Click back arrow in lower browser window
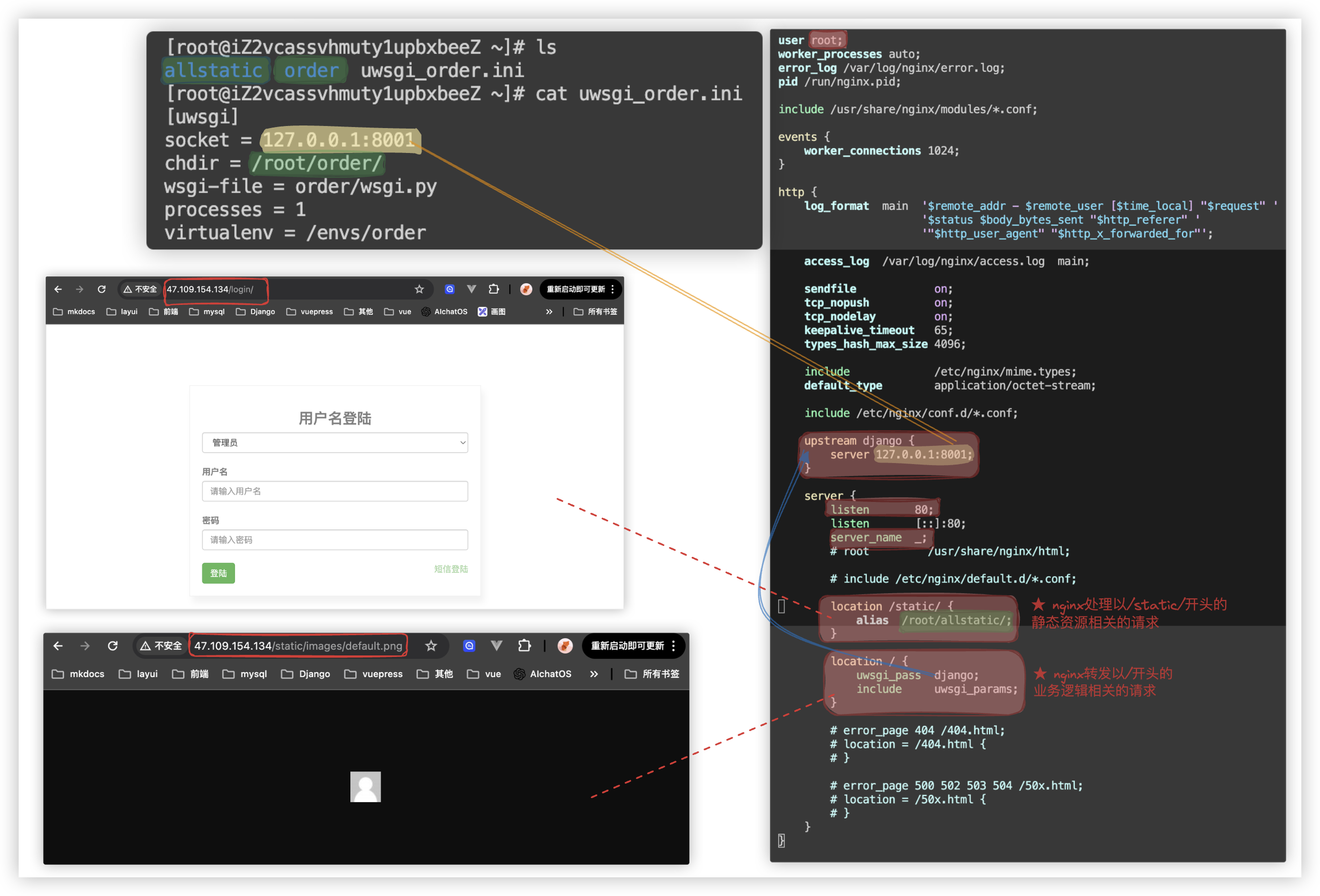1320x896 pixels. (58, 646)
